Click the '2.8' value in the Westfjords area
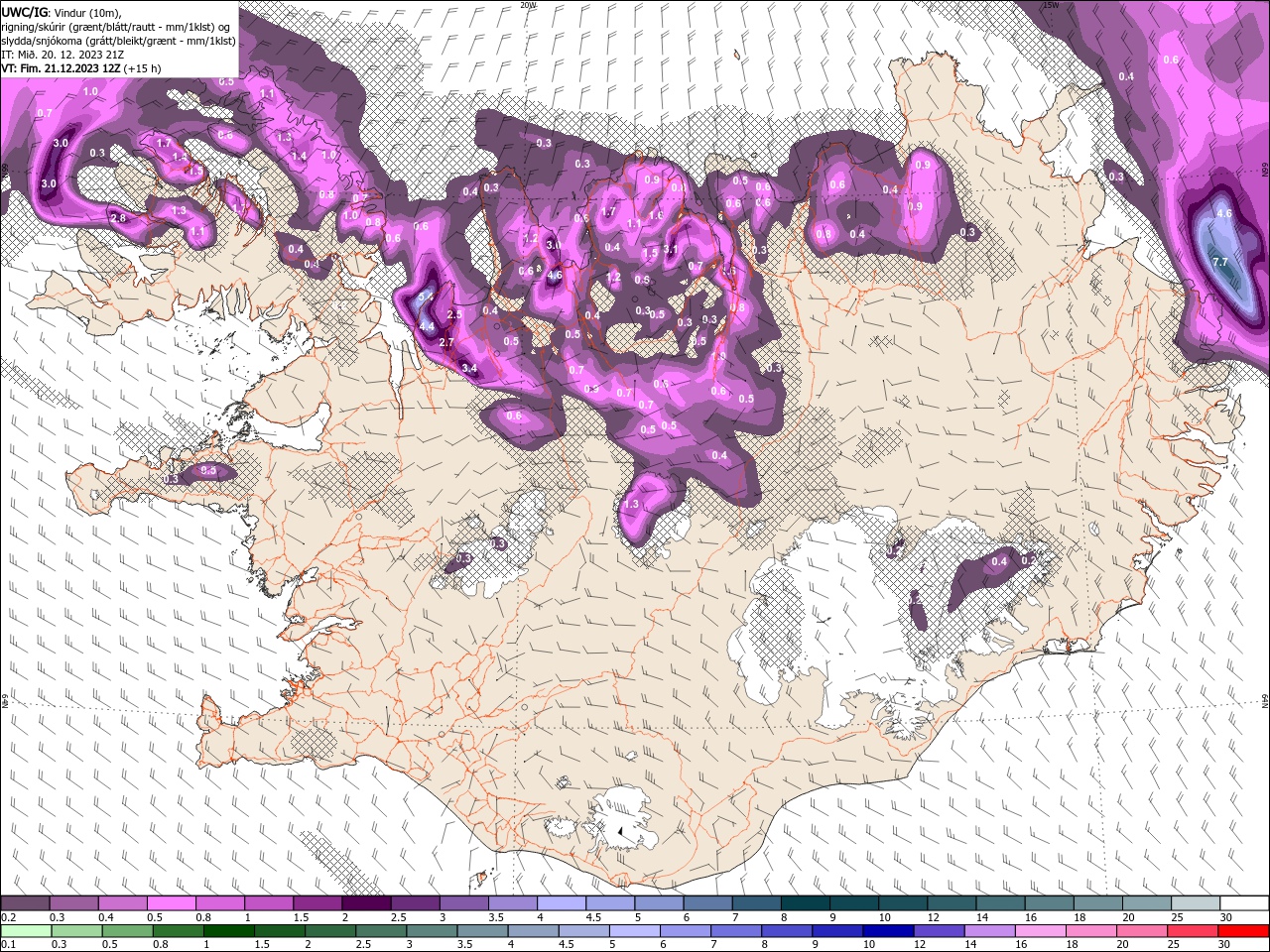 [118, 218]
